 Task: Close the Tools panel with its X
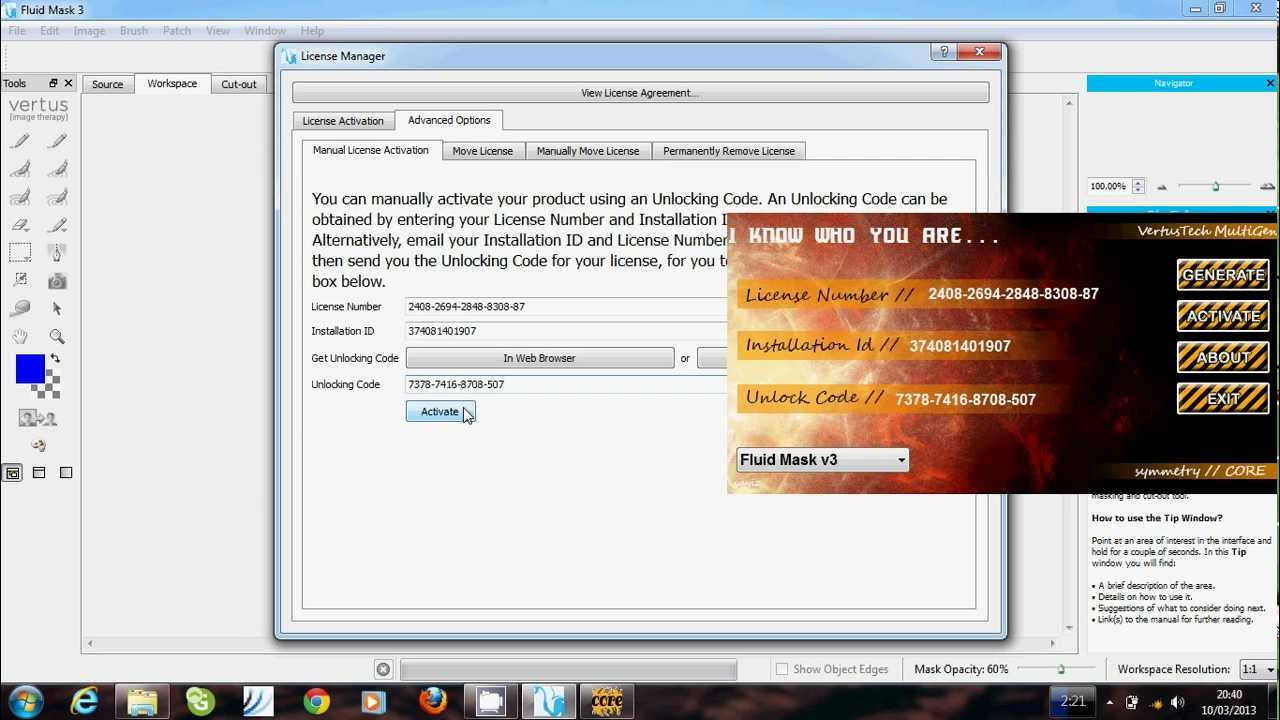coord(68,84)
